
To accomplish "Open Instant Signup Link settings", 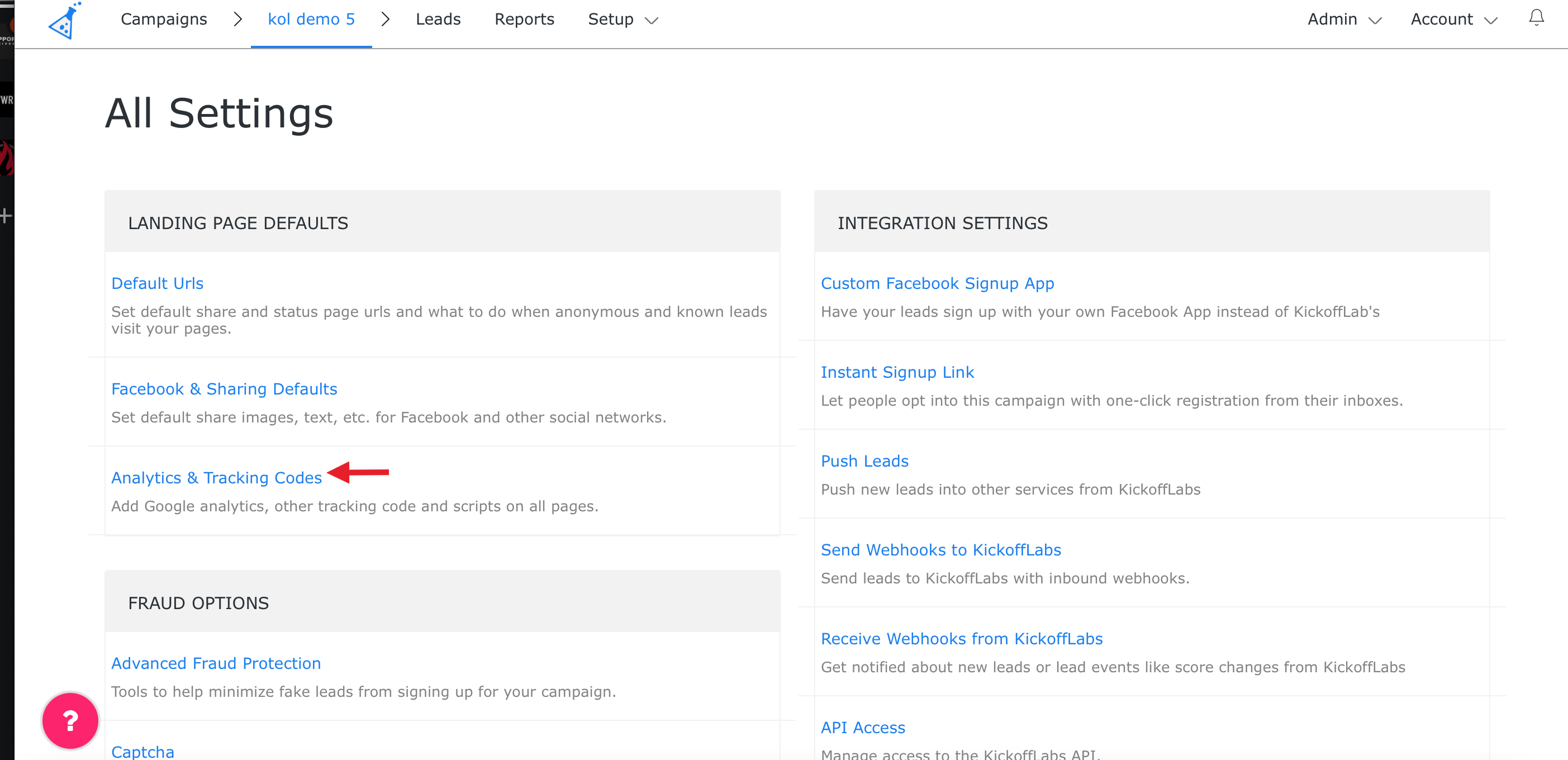I will 897,372.
